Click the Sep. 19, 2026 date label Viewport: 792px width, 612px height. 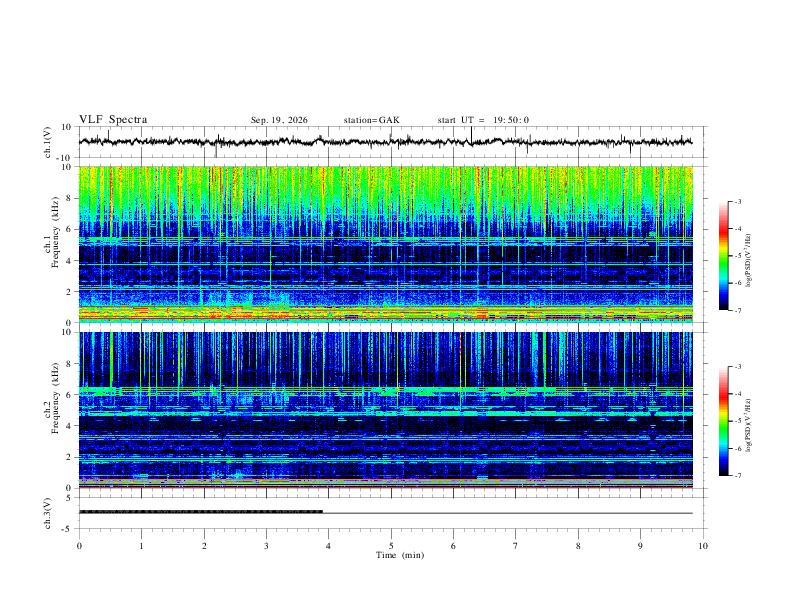pos(279,120)
